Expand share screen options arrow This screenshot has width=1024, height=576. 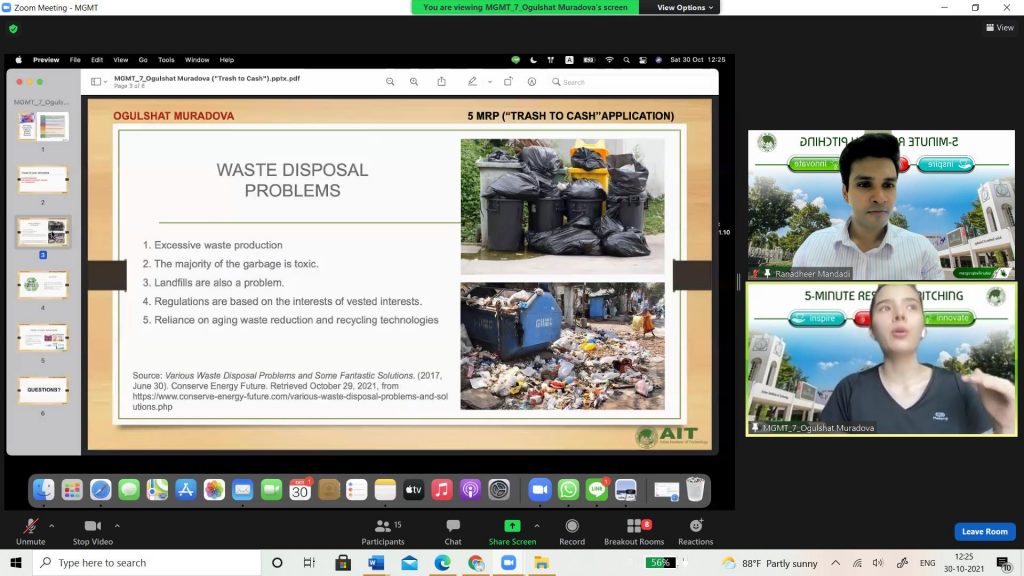(537, 526)
